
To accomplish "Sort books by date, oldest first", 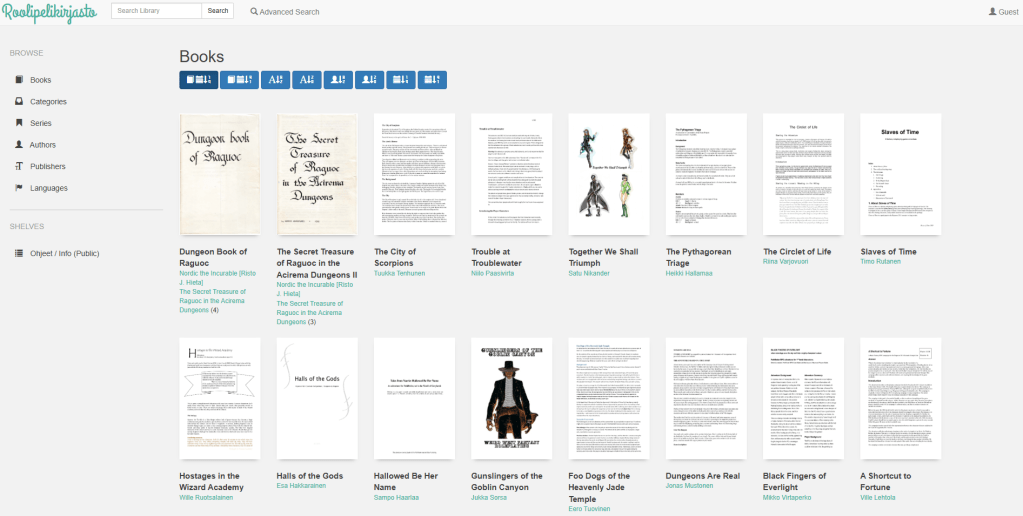I will tap(239, 80).
